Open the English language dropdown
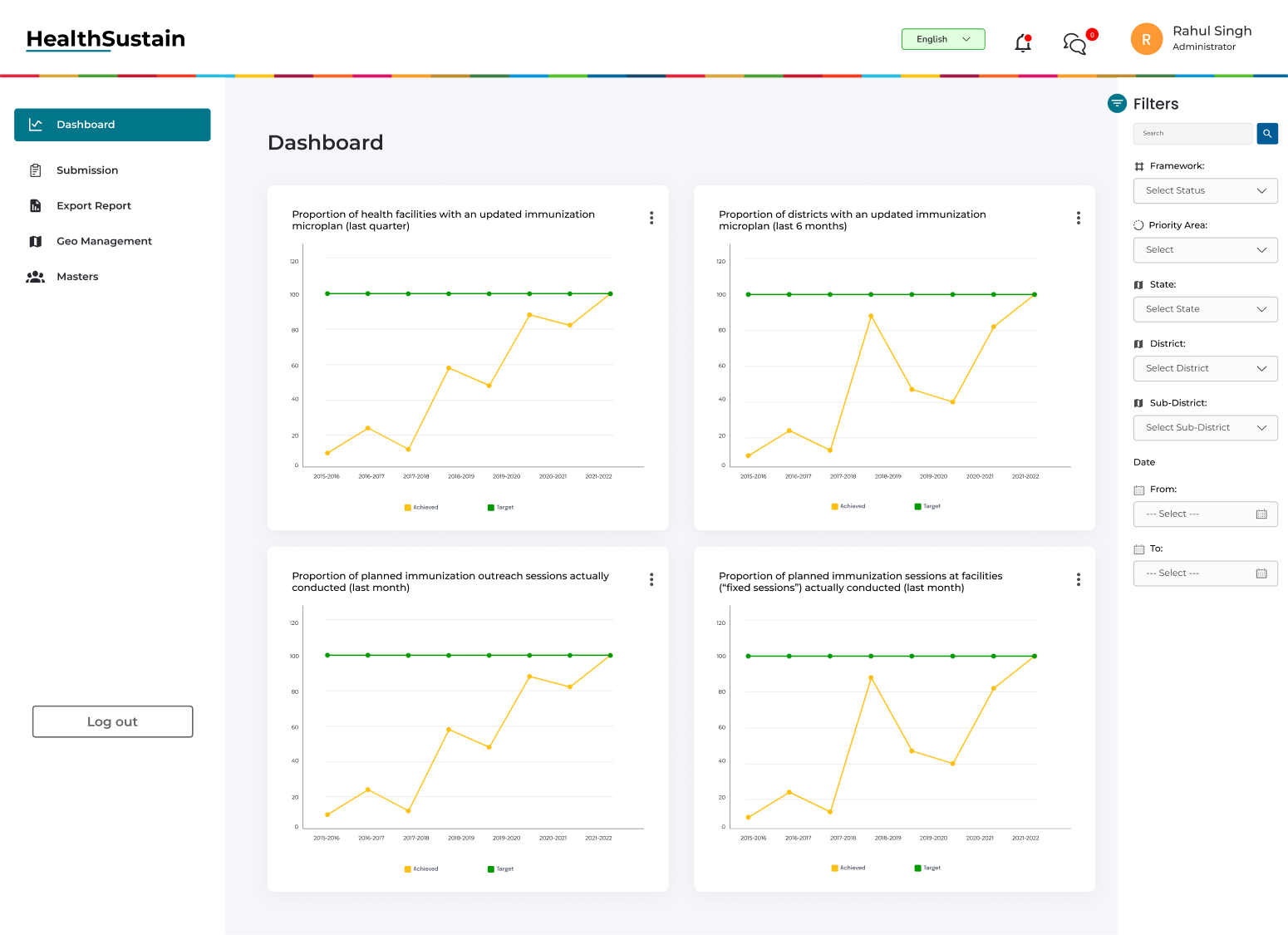 click(943, 39)
